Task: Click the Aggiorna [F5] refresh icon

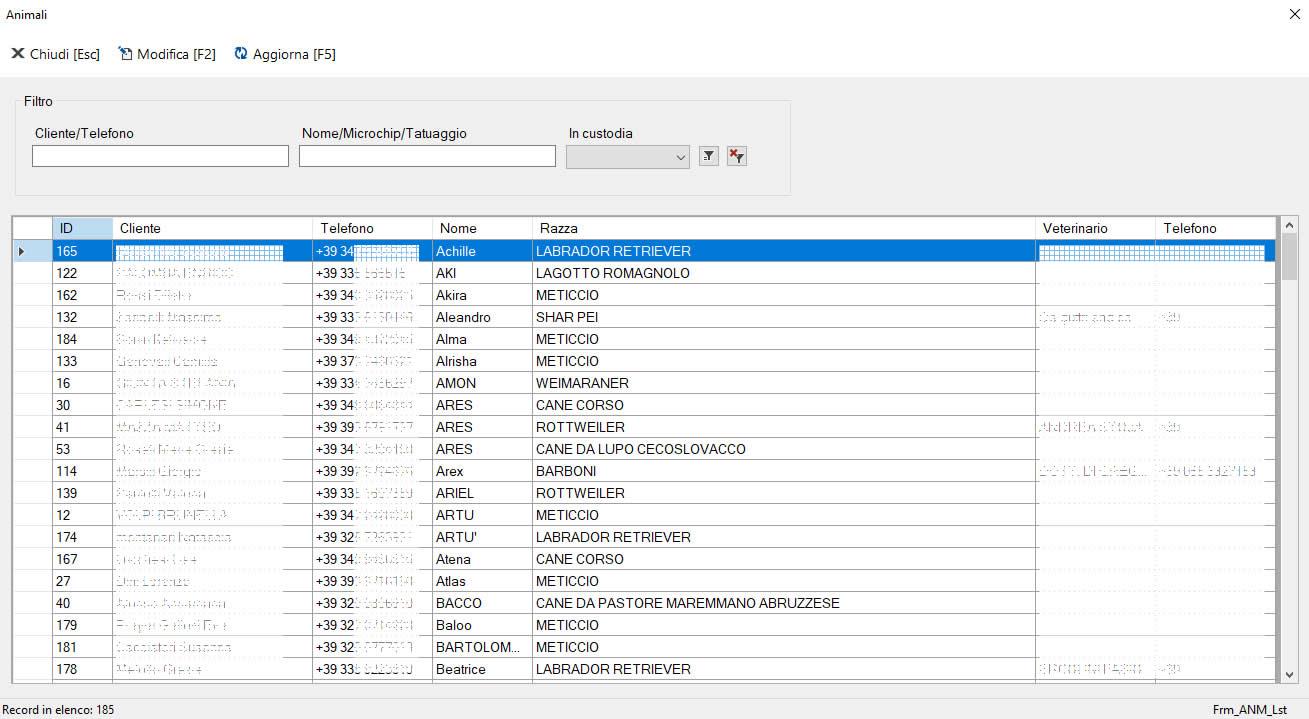Action: pyautogui.click(x=241, y=54)
